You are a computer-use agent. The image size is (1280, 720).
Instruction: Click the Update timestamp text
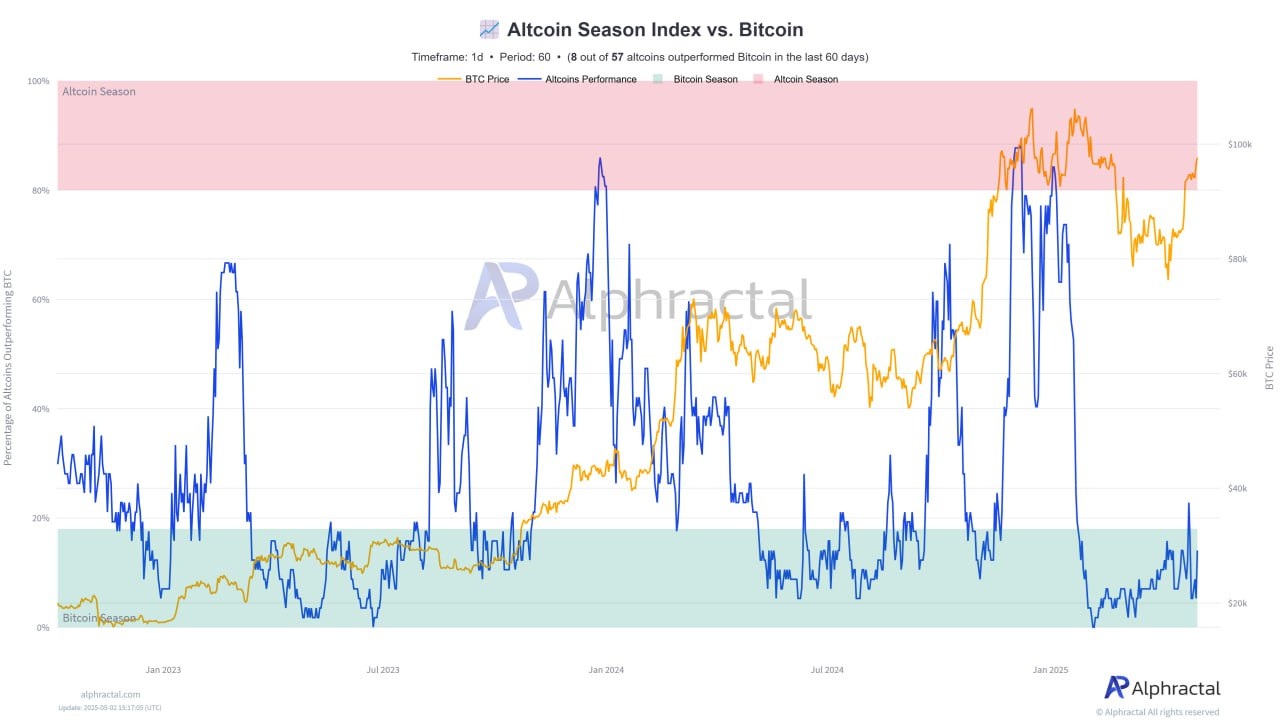[110, 708]
